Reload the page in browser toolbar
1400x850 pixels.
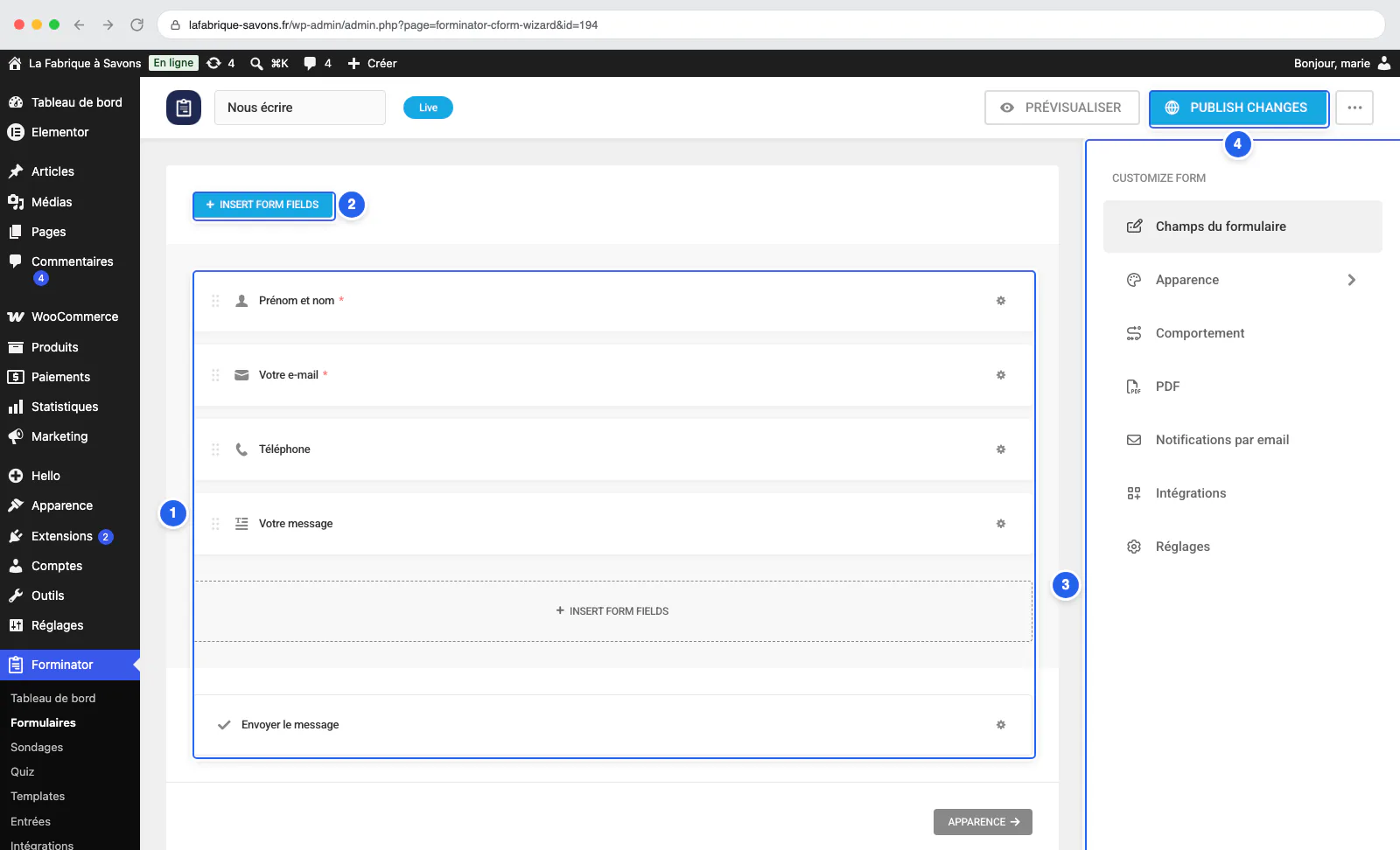[x=136, y=24]
